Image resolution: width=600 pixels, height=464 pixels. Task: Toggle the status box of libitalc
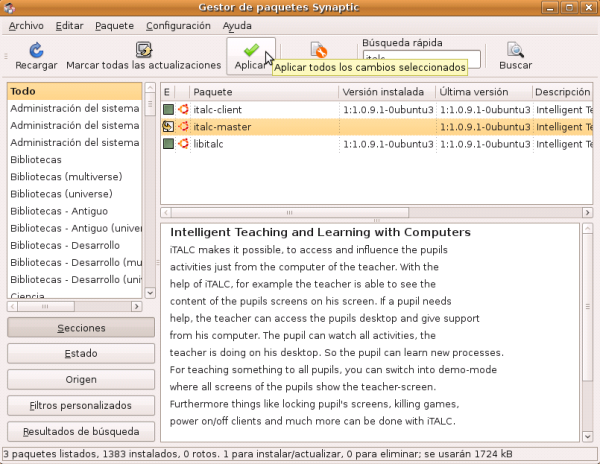tap(168, 144)
